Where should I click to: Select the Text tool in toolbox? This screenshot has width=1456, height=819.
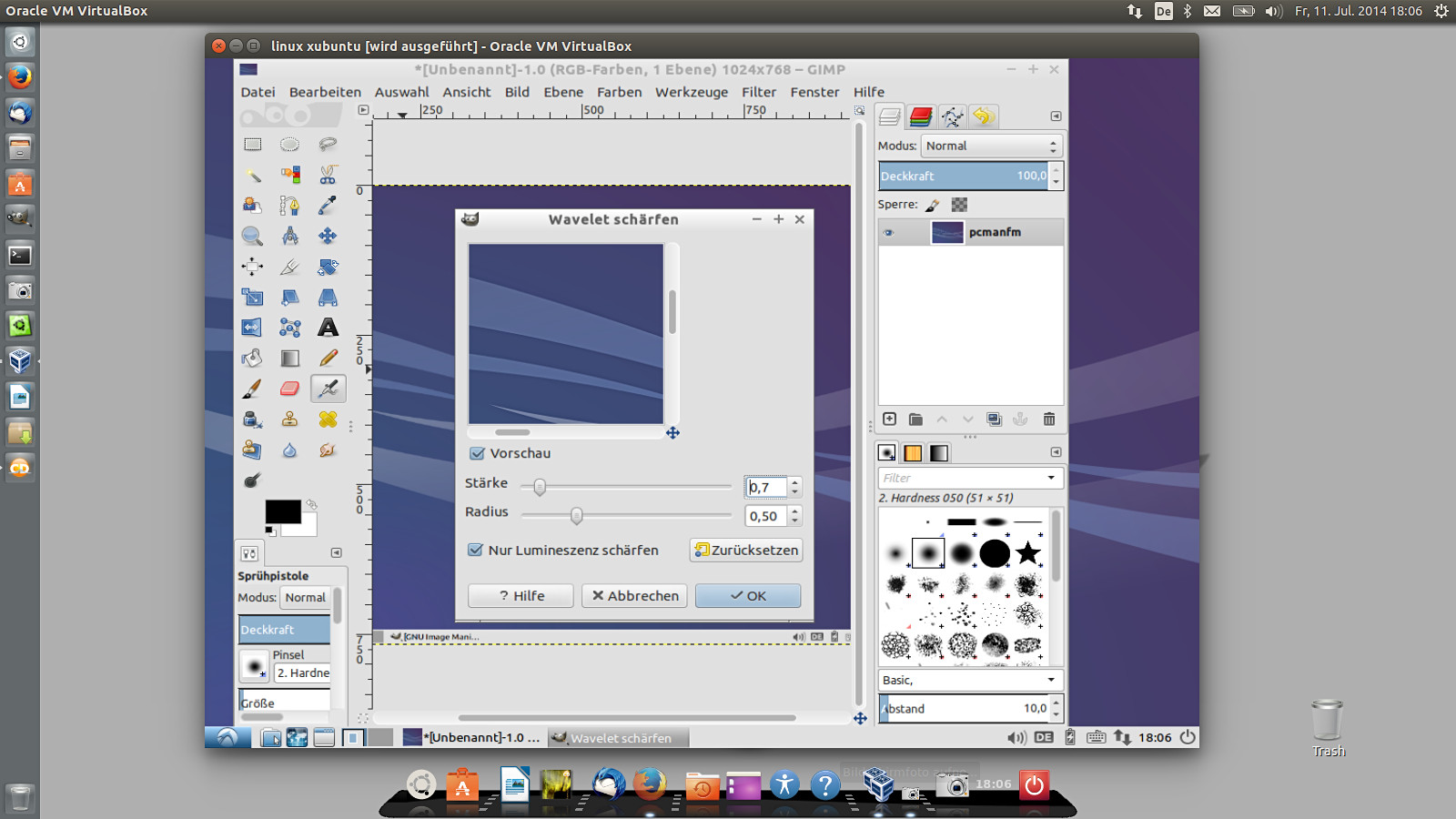328,328
